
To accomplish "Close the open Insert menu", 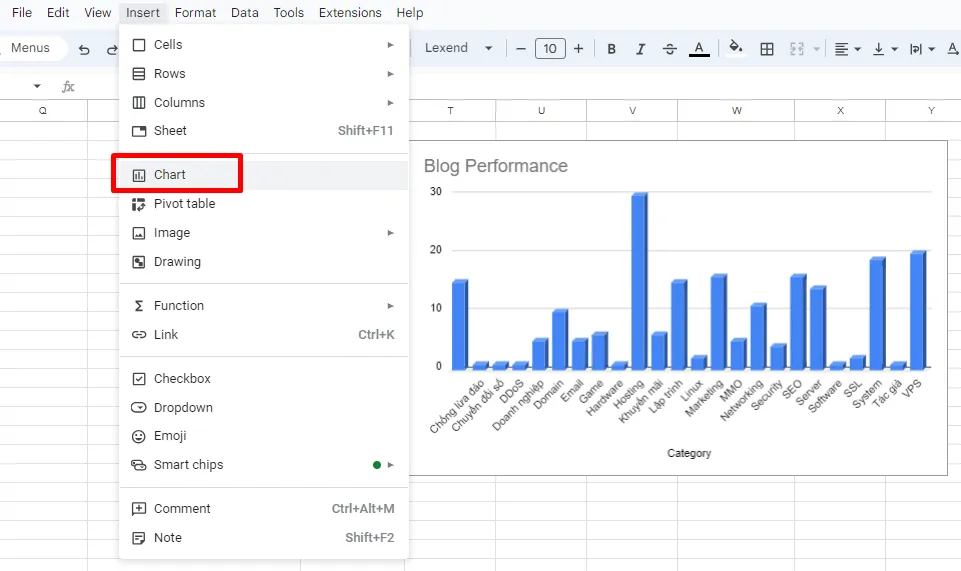I will (142, 12).
